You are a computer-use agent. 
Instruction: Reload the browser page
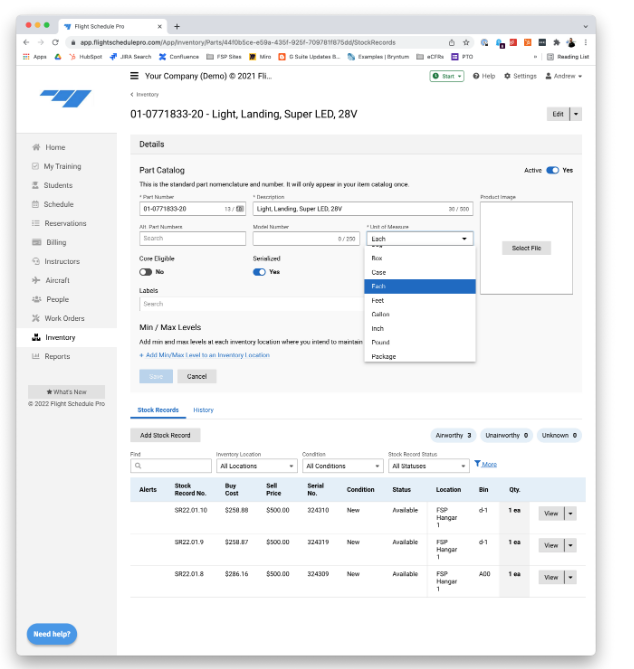point(55,42)
